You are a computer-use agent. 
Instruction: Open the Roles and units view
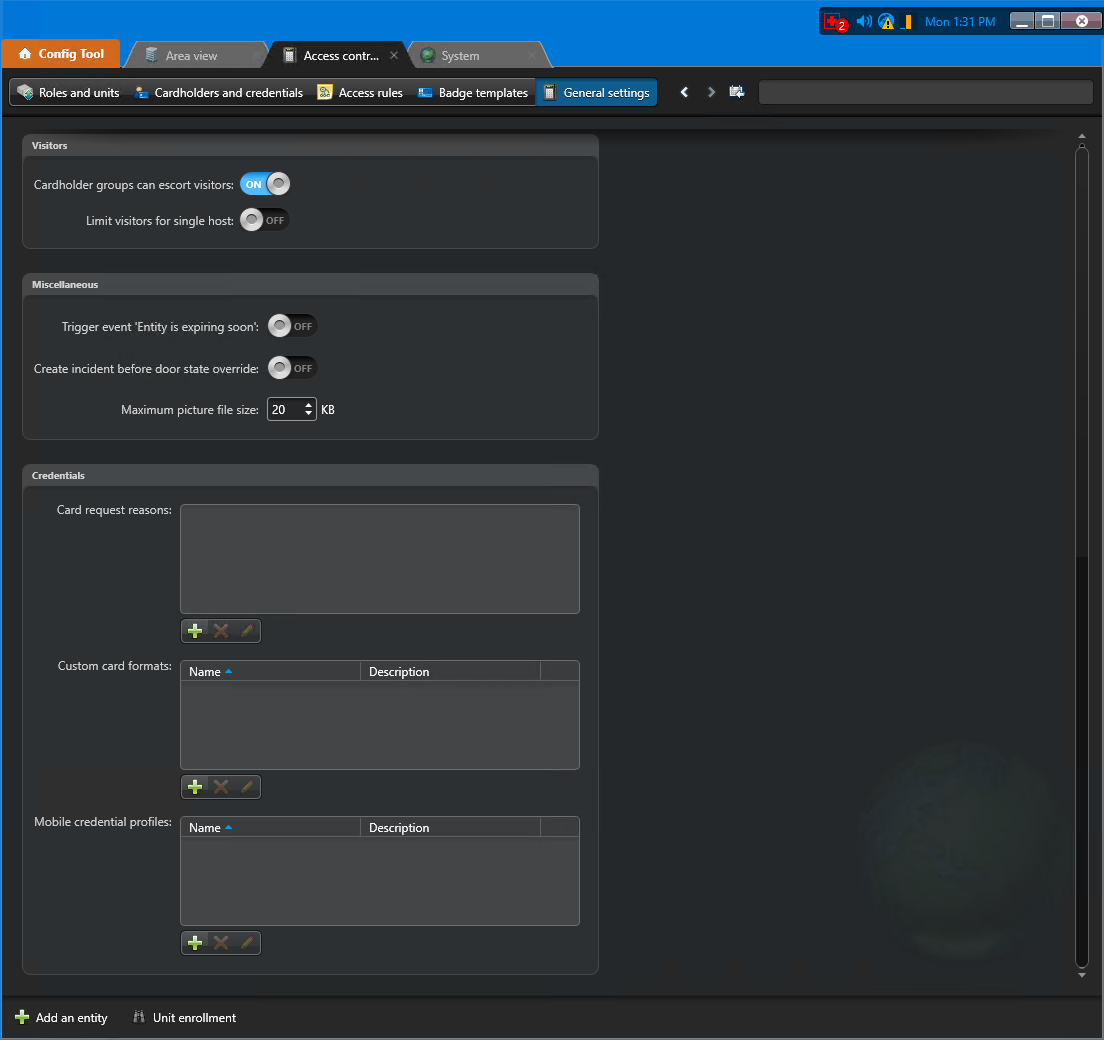[68, 92]
